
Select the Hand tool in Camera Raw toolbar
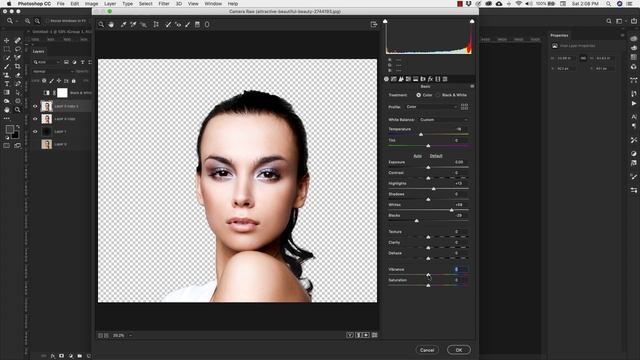[x=111, y=24]
